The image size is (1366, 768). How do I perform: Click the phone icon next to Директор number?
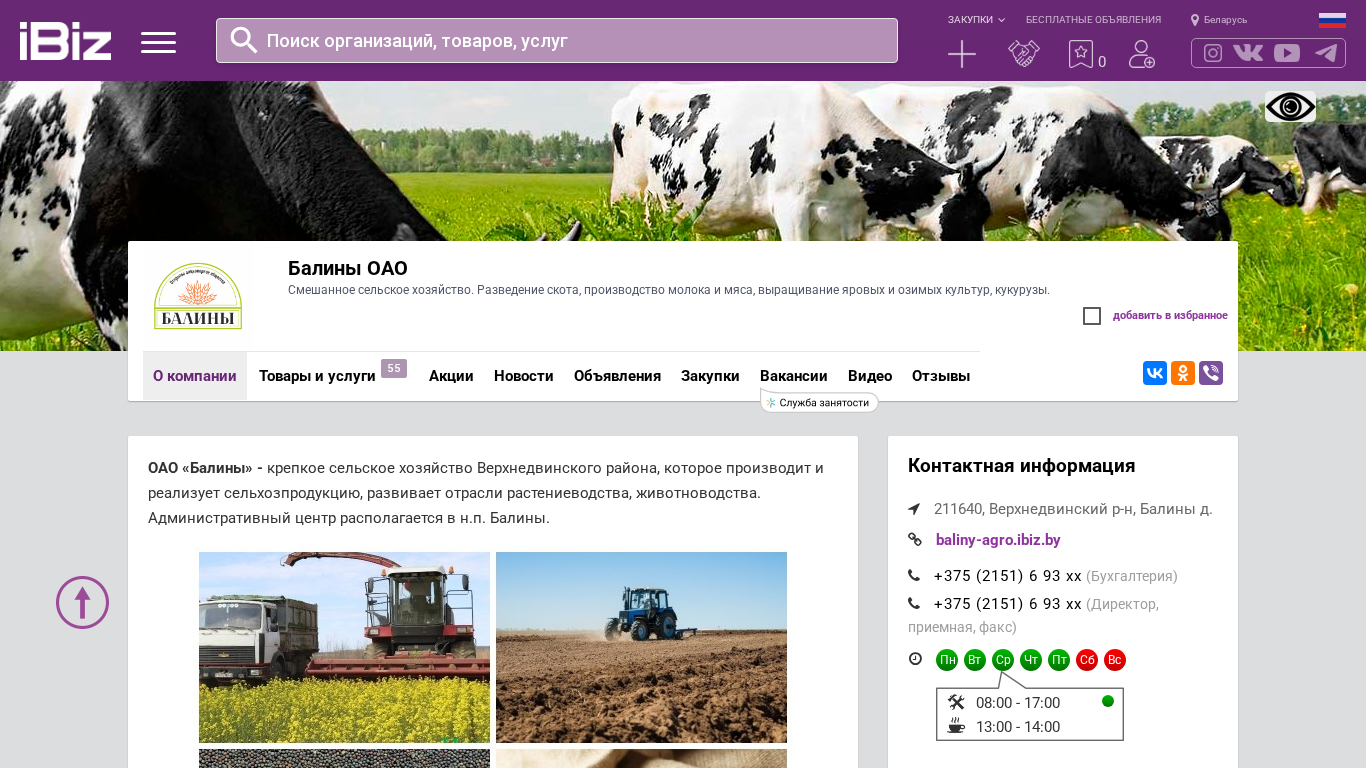(x=914, y=604)
